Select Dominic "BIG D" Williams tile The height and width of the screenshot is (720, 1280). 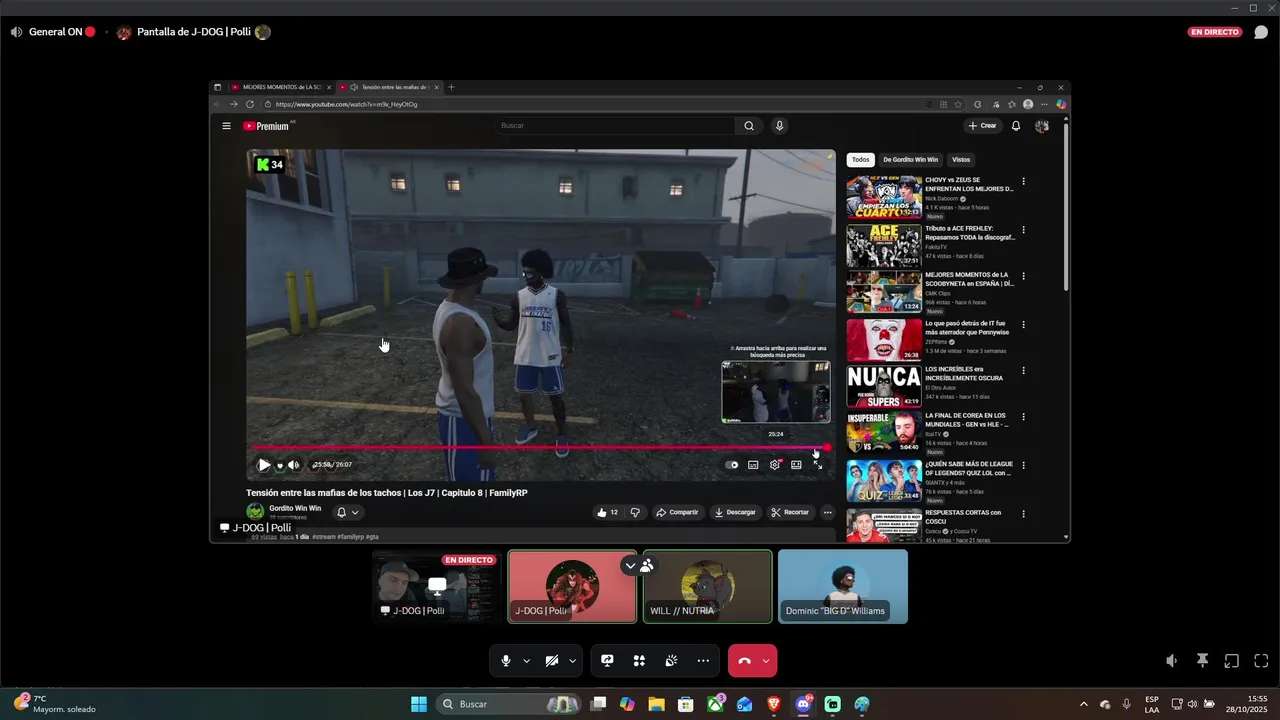[843, 586]
